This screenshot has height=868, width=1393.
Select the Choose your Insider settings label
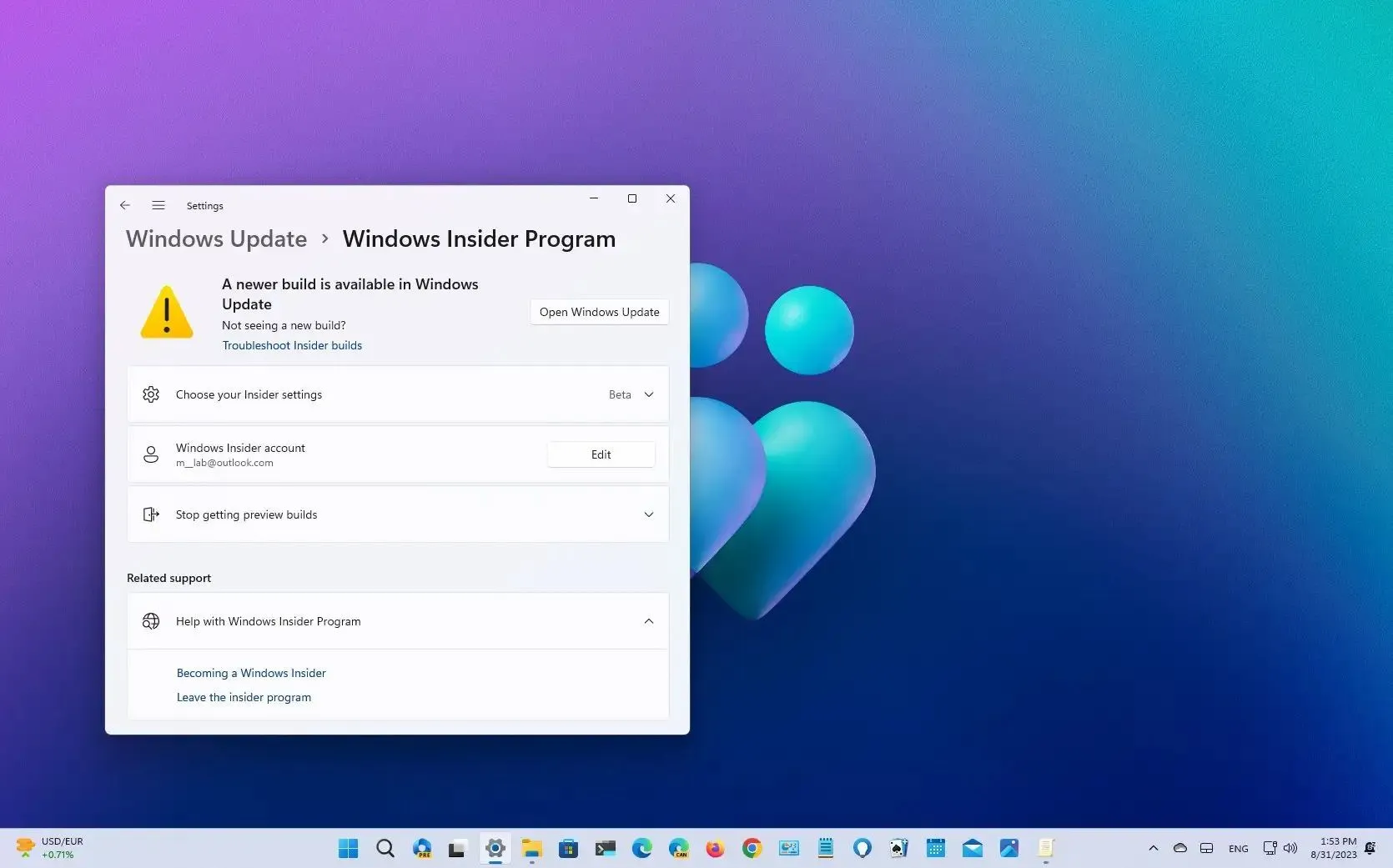(249, 394)
